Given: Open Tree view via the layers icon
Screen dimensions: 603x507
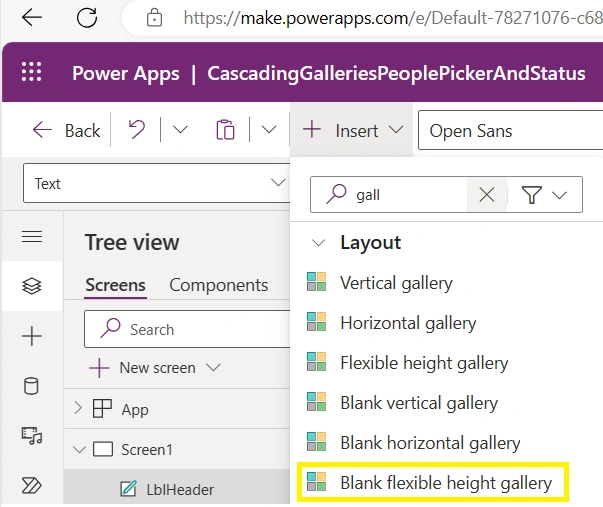Looking at the screenshot, I should (x=32, y=286).
